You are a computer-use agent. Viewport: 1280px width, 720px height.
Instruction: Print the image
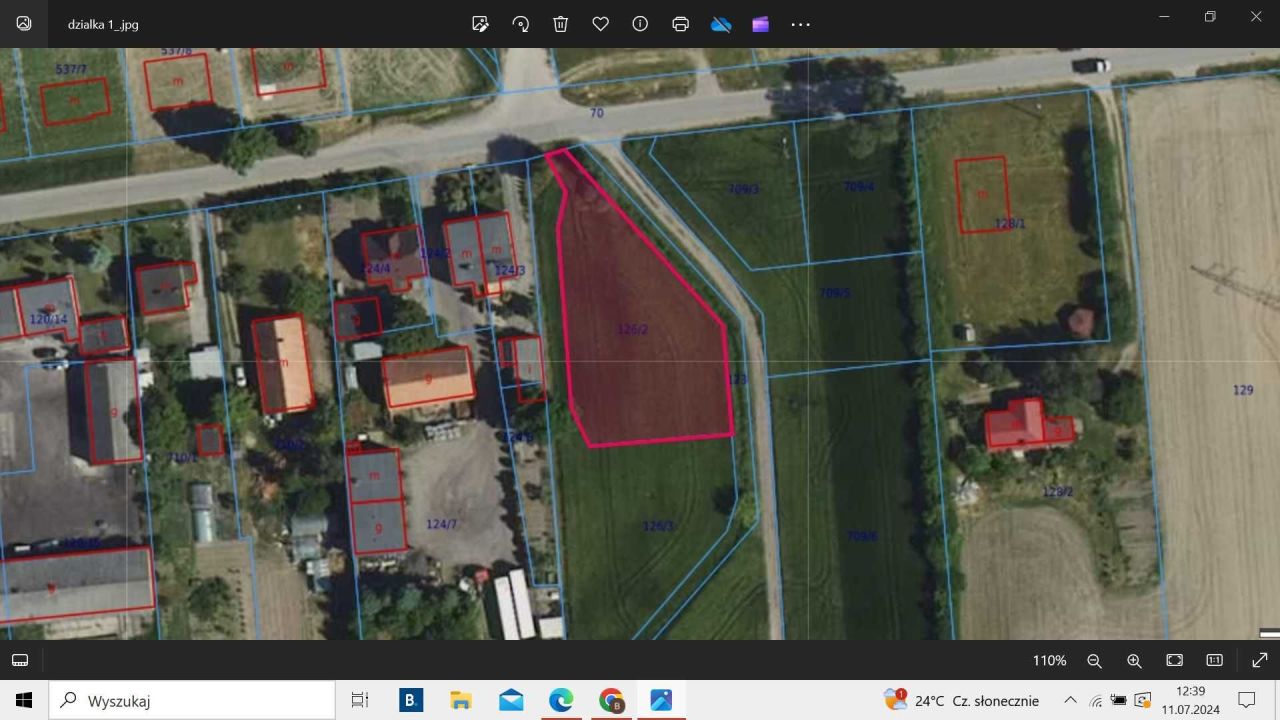(680, 24)
